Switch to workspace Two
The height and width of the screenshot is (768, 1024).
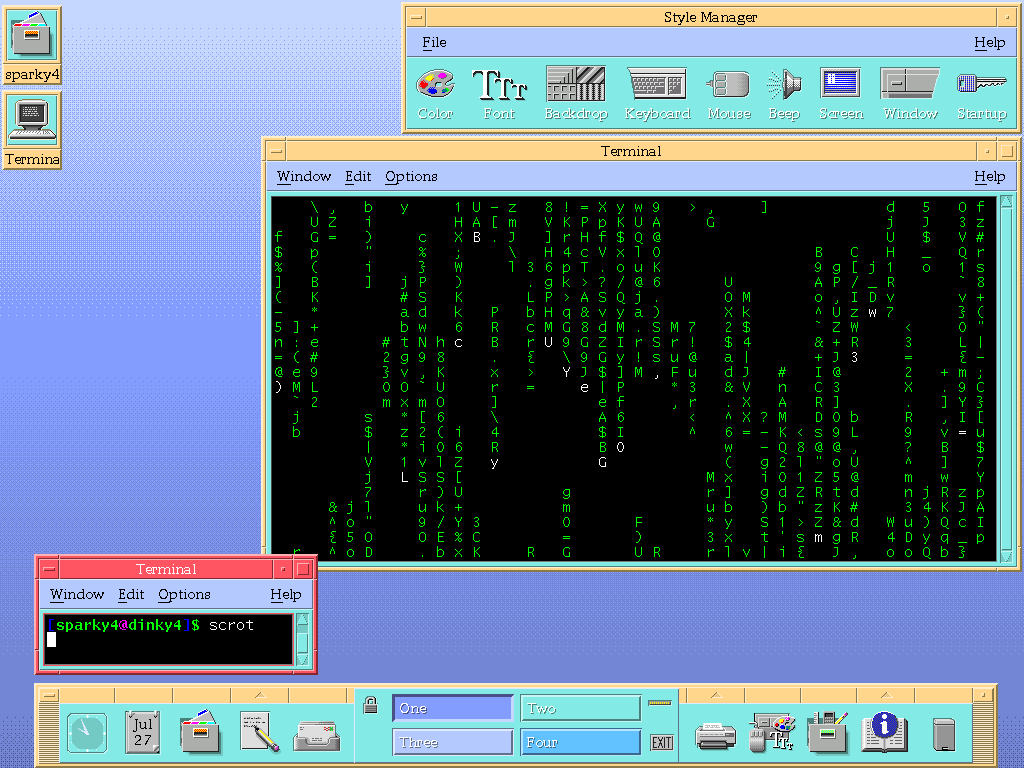click(x=580, y=708)
